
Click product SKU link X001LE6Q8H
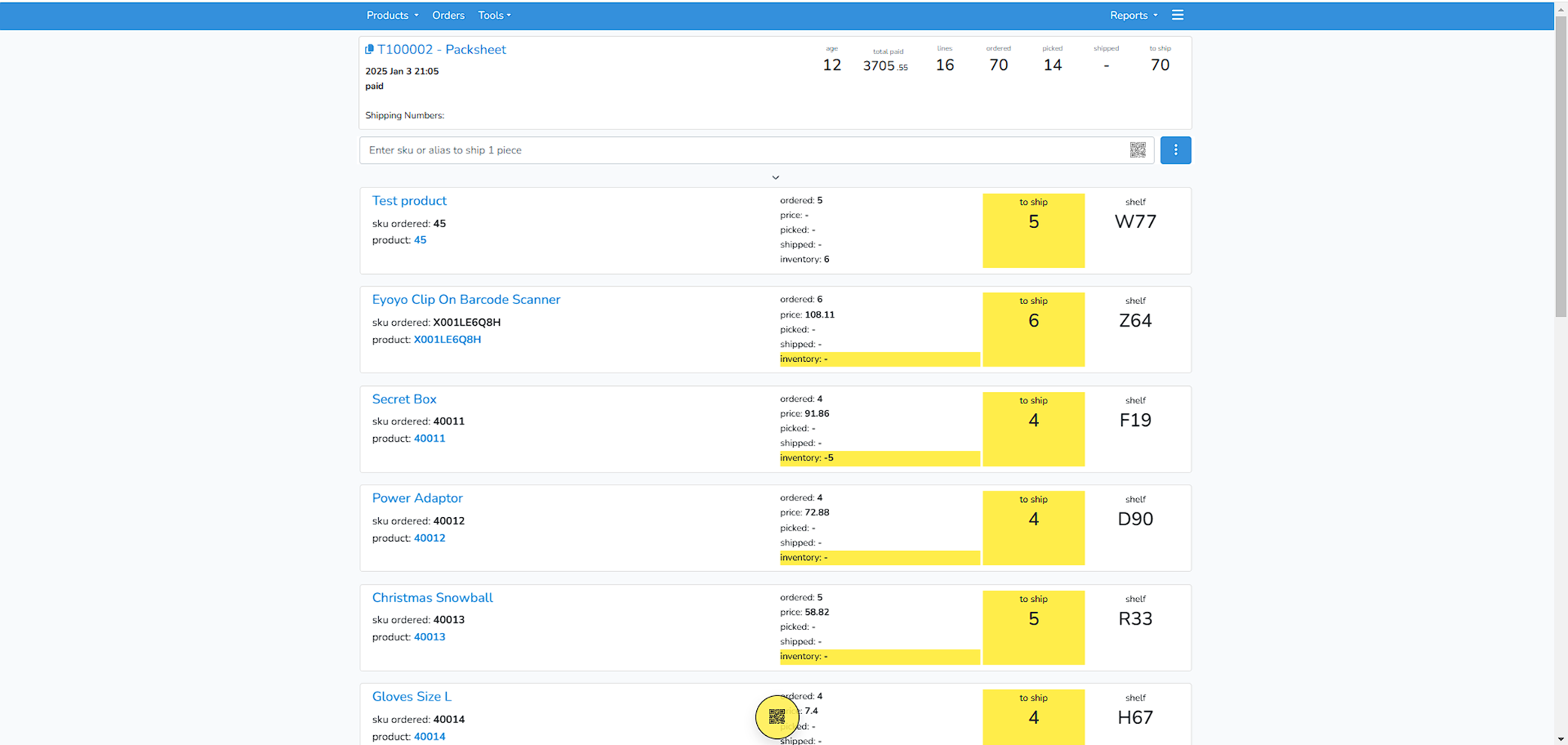tap(447, 339)
